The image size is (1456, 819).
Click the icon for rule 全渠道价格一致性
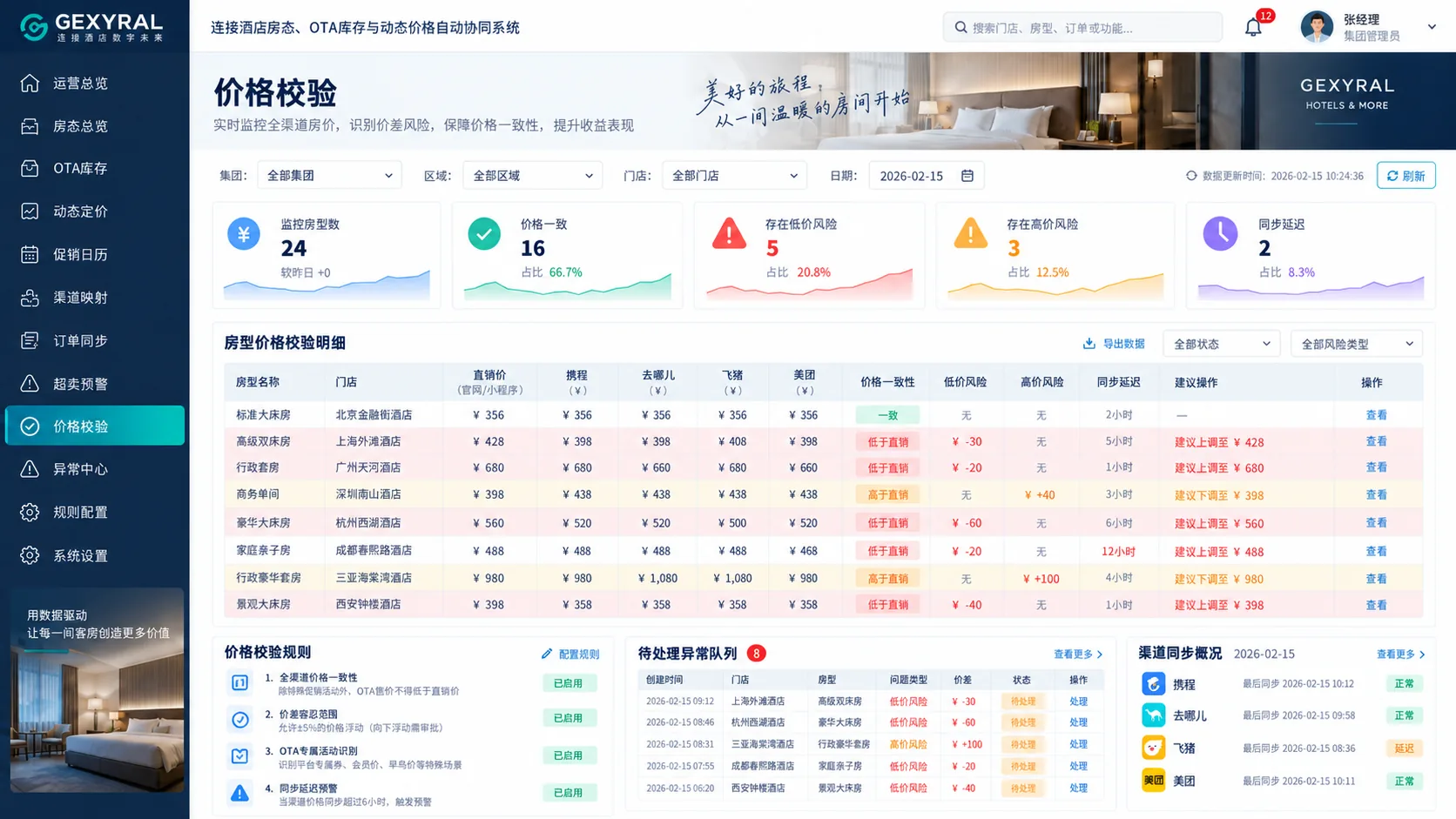point(239,683)
